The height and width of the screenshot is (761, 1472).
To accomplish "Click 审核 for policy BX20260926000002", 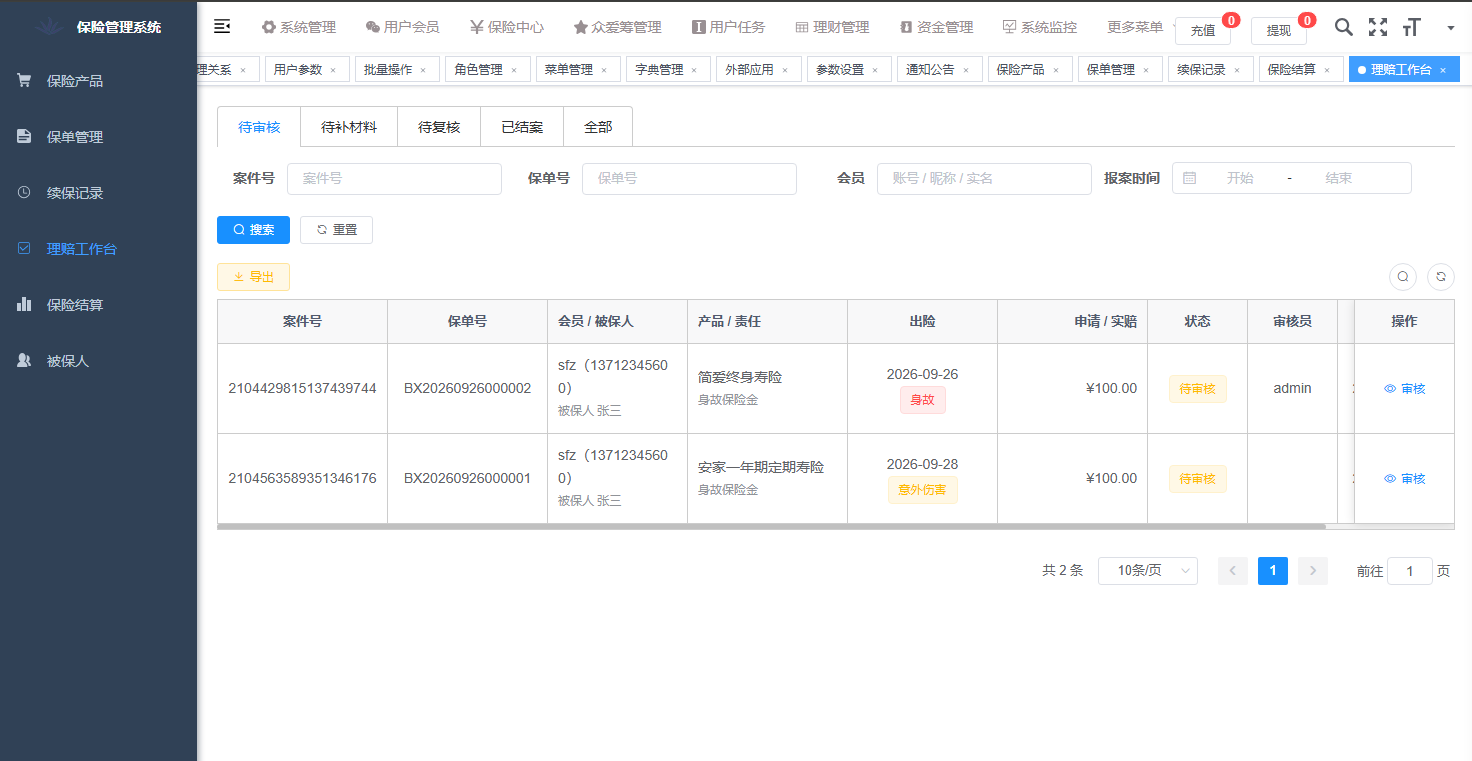I will 1404,389.
